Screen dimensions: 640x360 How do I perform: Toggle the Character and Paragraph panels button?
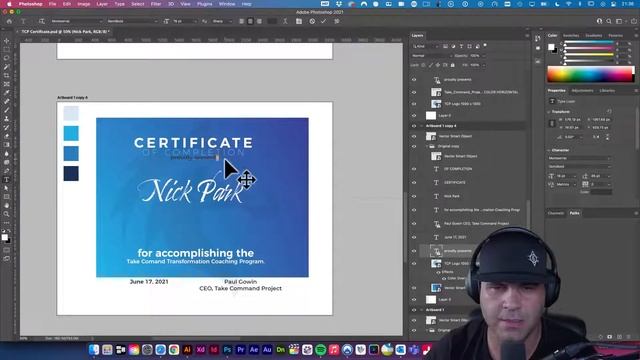coord(299,21)
